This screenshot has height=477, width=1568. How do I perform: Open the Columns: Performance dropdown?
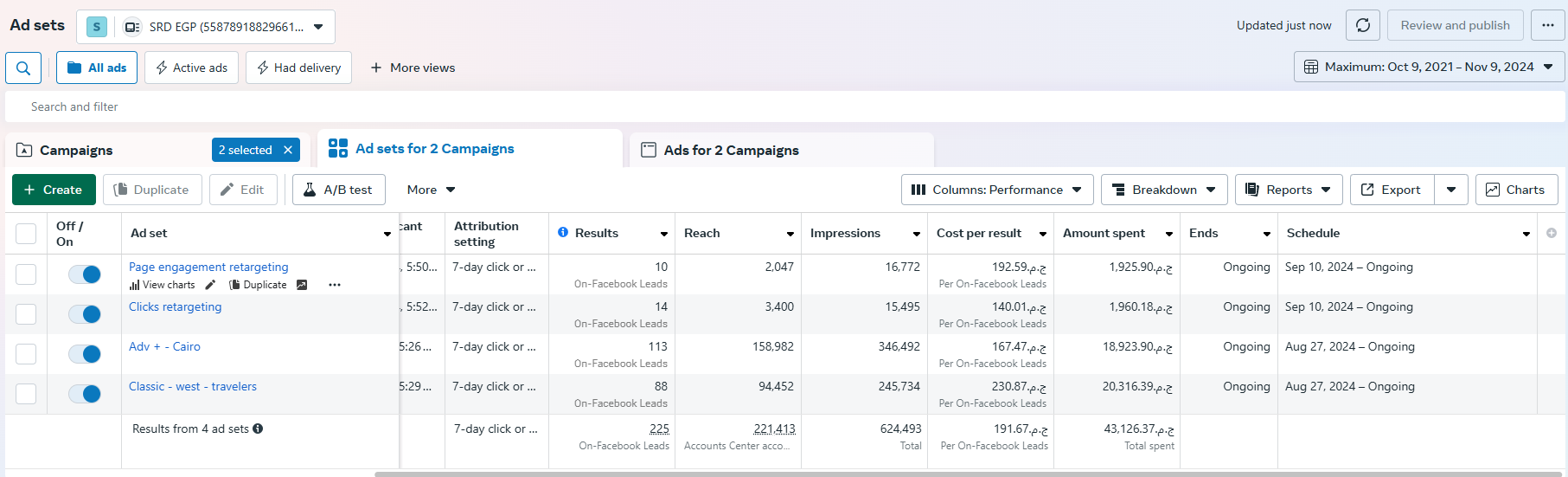(996, 190)
